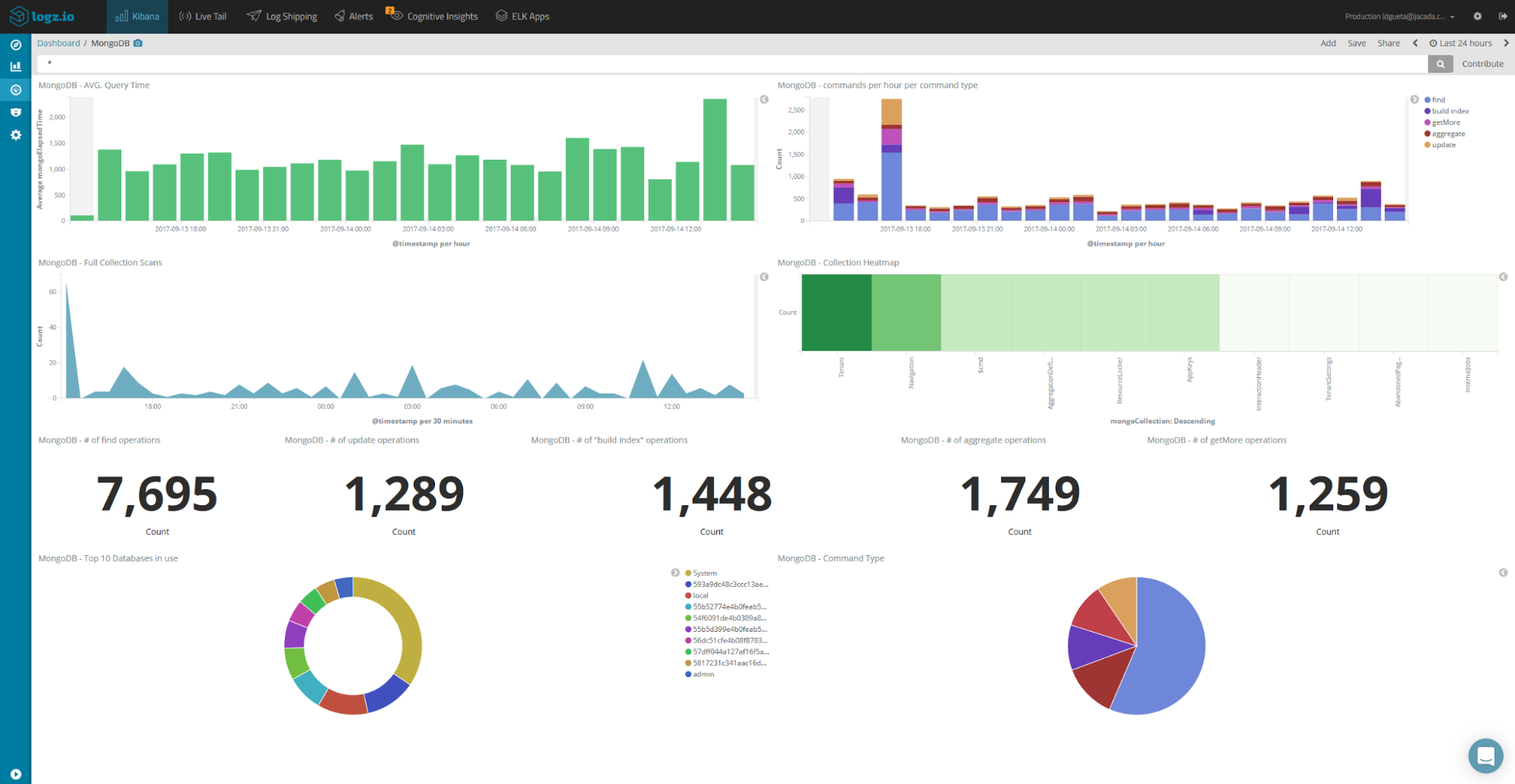1515x784 pixels.
Task: Click Save in the dashboard toolbar
Action: (1357, 43)
